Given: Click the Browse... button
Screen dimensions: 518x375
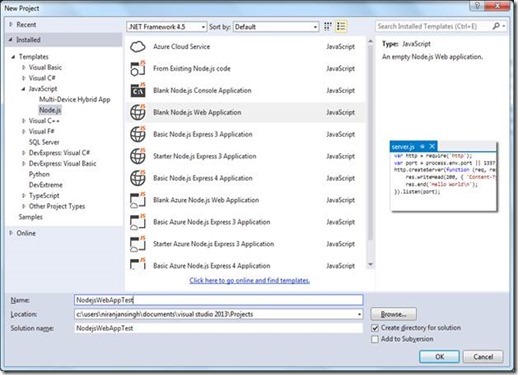Looking at the screenshot, I should [394, 314].
